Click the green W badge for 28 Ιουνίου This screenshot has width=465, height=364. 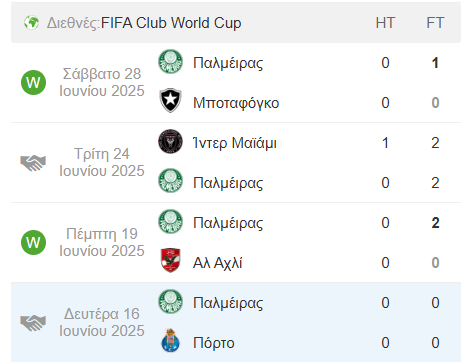coord(33,82)
